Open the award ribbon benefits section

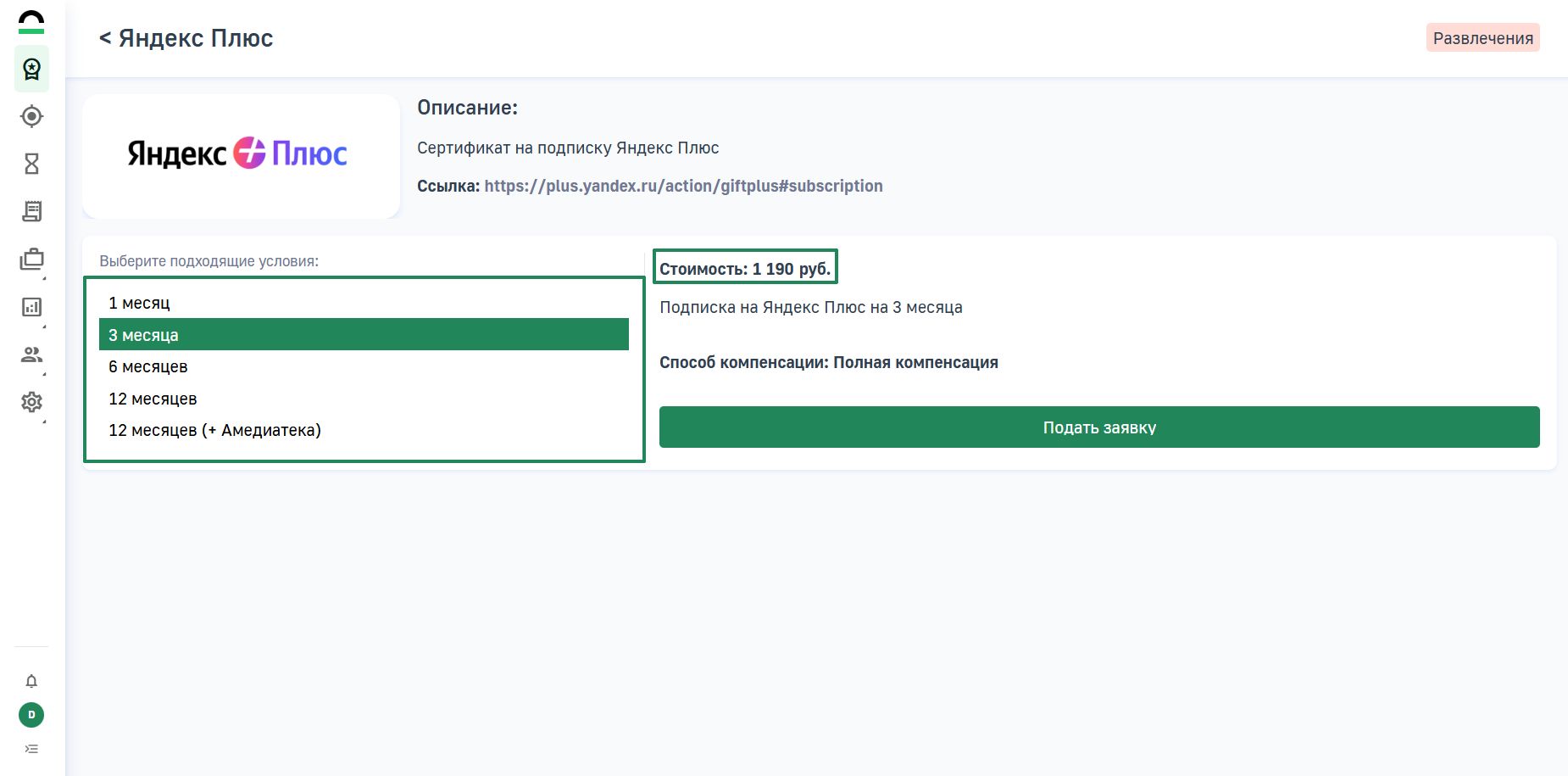click(31, 69)
